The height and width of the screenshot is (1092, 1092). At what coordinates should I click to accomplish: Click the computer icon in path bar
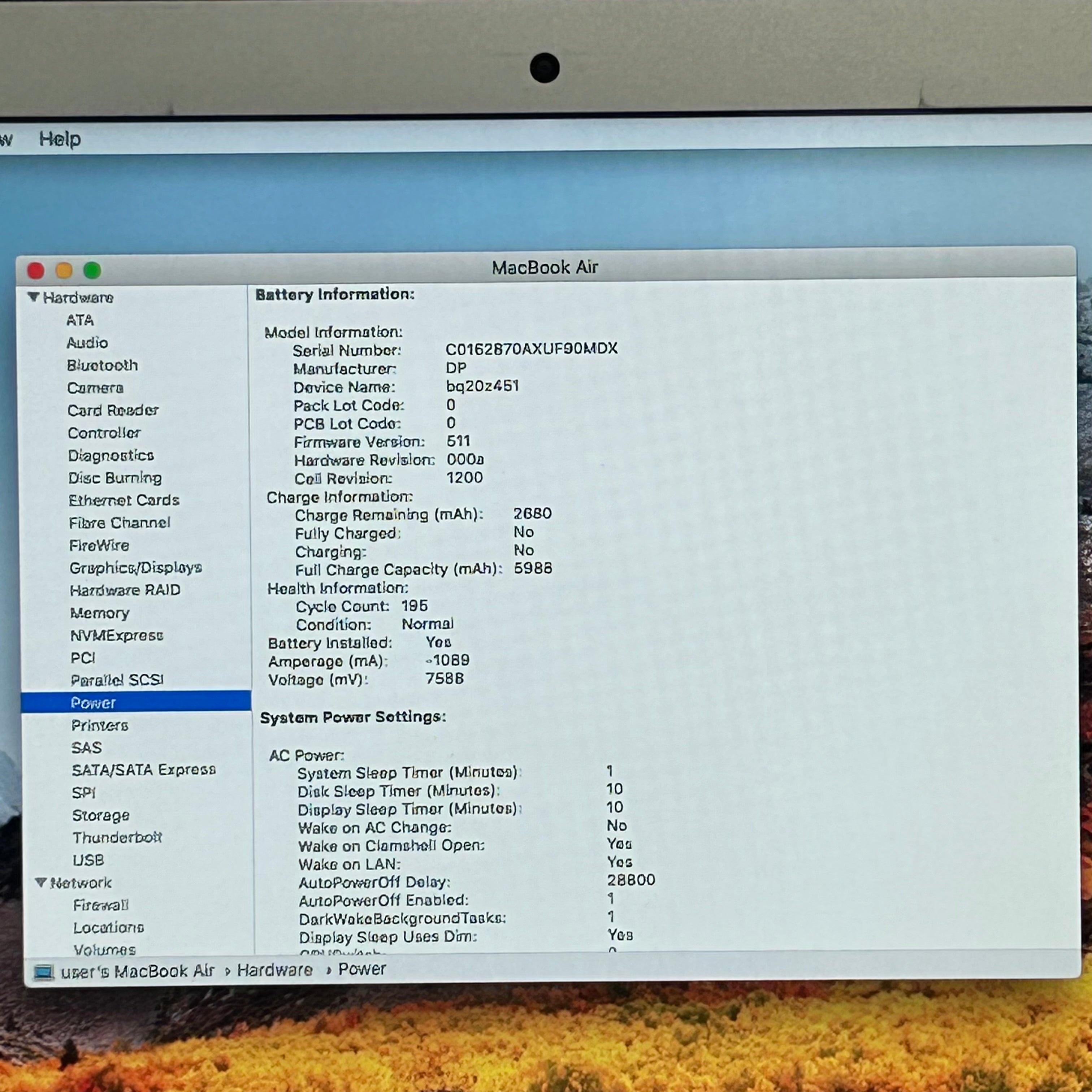coord(44,972)
